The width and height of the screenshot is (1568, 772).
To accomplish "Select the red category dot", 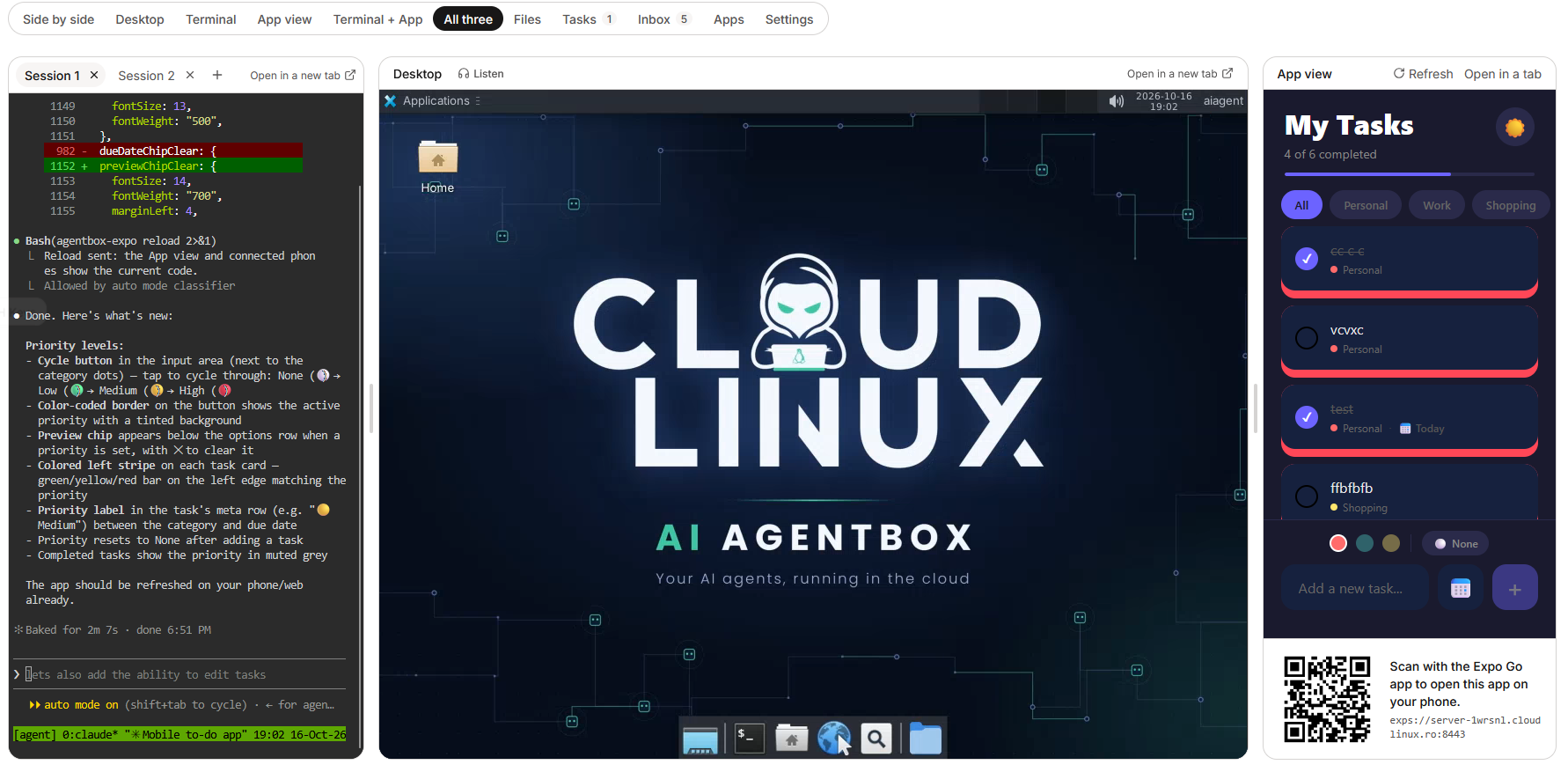I will coord(1338,543).
